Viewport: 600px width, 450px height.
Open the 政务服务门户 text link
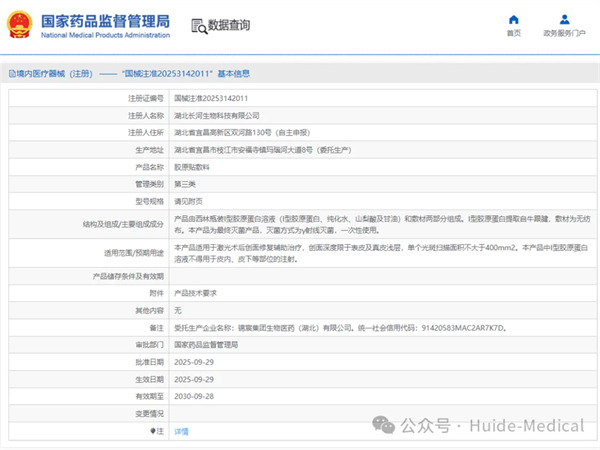566,33
